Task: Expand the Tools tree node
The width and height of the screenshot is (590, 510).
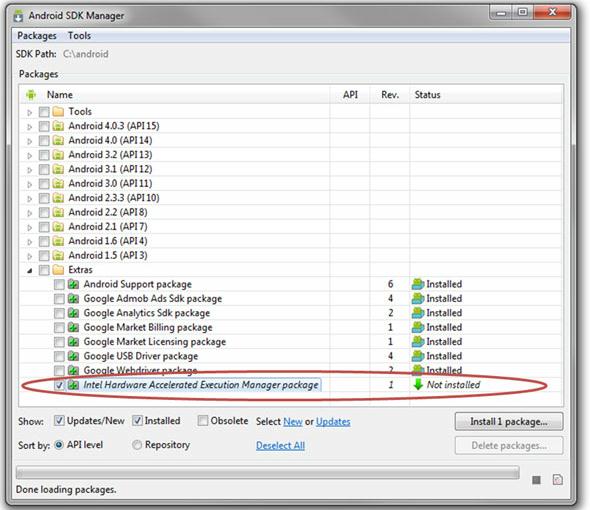Action: tap(30, 112)
